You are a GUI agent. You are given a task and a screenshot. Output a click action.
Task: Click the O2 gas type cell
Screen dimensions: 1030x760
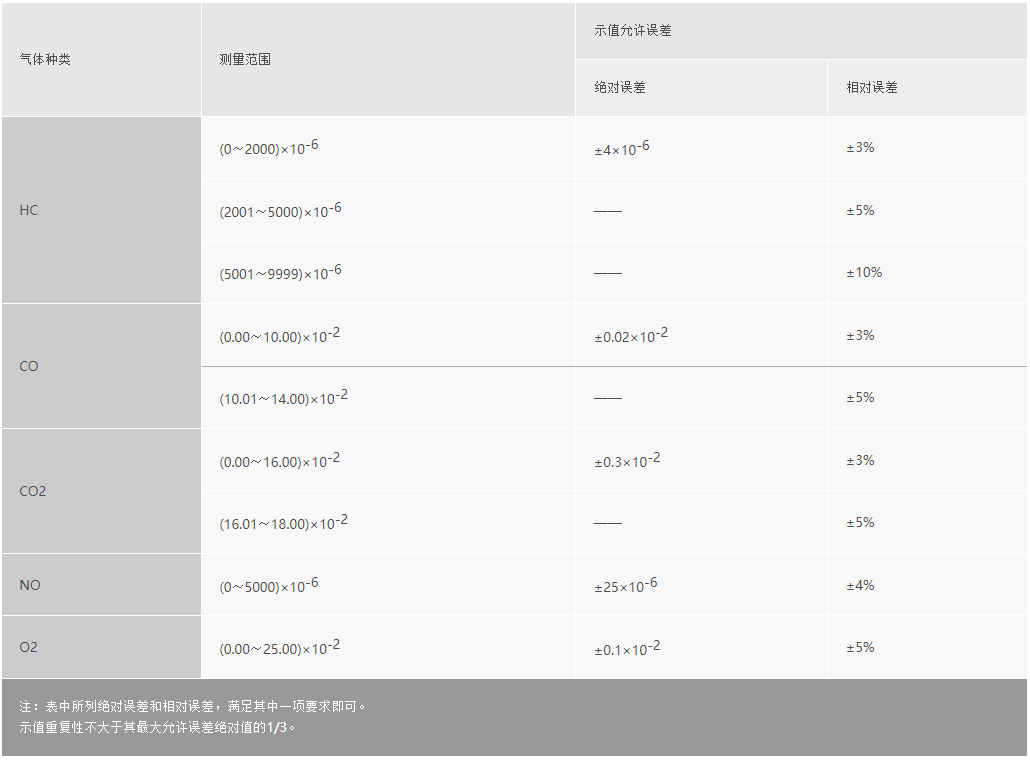(x=29, y=648)
